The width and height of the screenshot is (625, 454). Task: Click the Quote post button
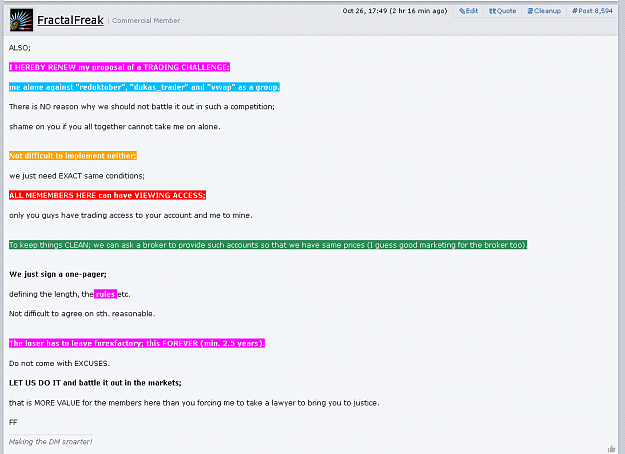pyautogui.click(x=503, y=11)
